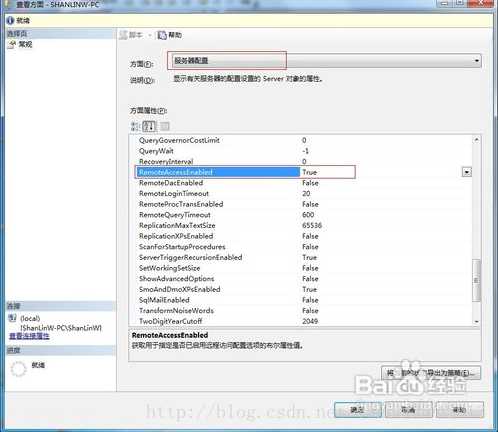Select the RemoteQueryTimeout property row
This screenshot has width=498, height=432.
[301, 215]
